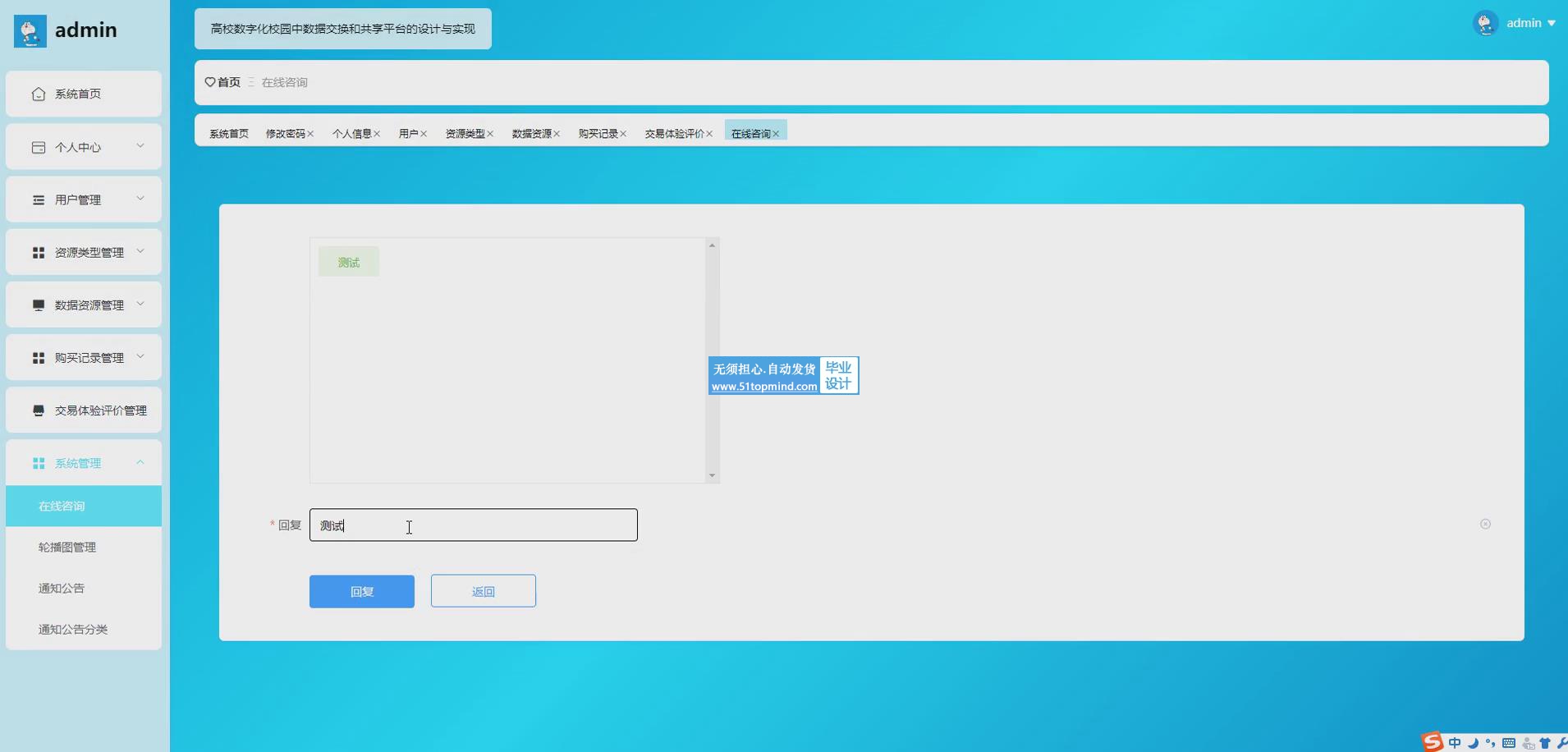Close the 在线咨询 tab
The image size is (1568, 752).
tap(776, 134)
